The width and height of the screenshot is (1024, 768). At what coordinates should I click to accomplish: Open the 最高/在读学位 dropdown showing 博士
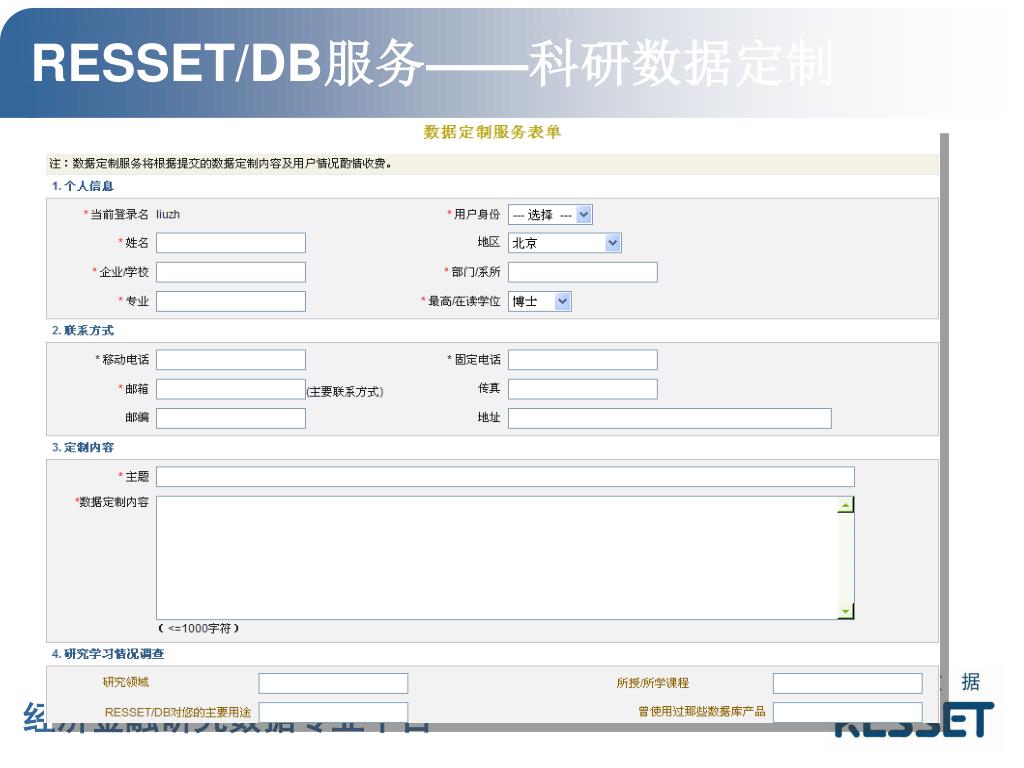[539, 302]
